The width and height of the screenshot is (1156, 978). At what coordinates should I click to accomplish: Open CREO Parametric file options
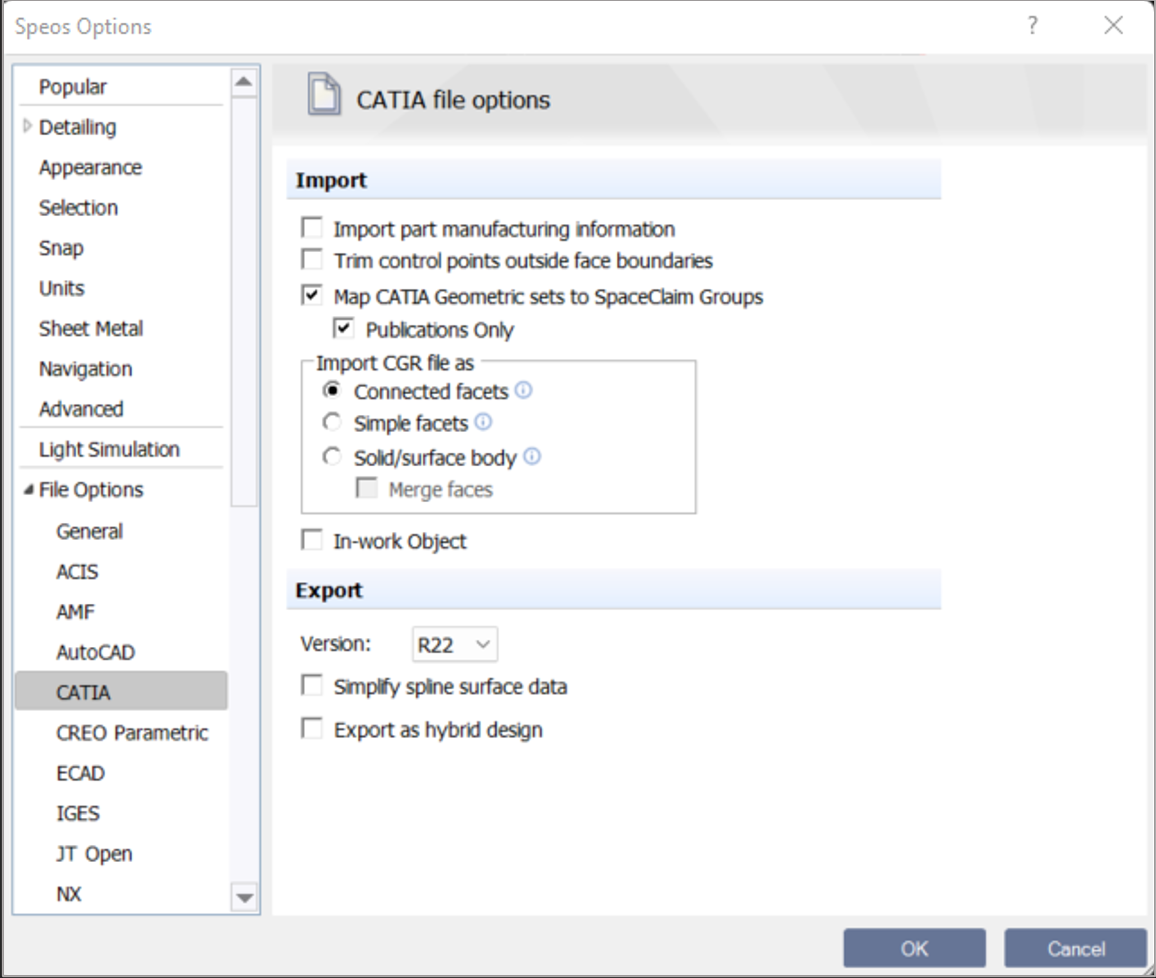coord(132,733)
